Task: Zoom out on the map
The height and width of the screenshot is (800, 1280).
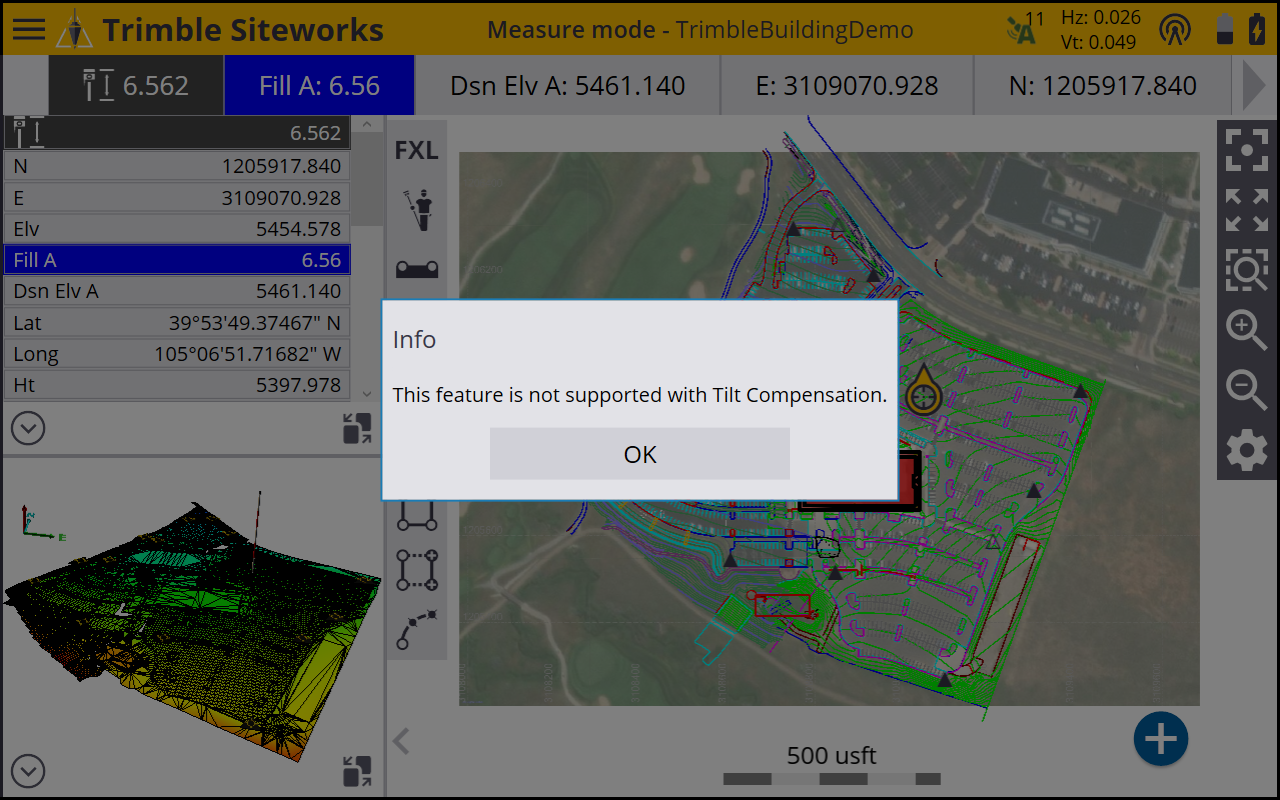Action: (x=1247, y=389)
